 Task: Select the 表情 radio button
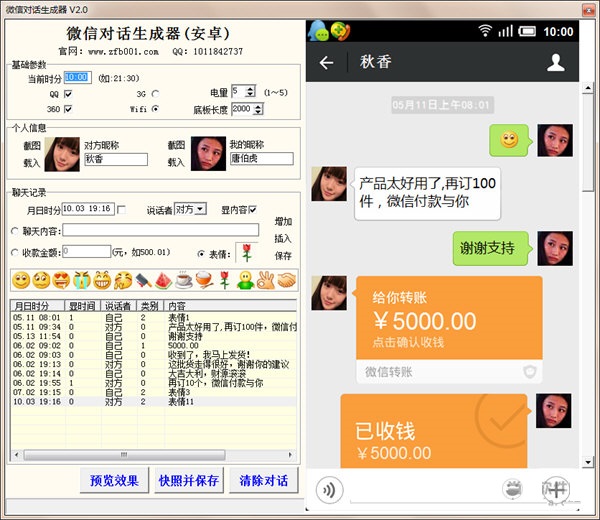(x=201, y=254)
